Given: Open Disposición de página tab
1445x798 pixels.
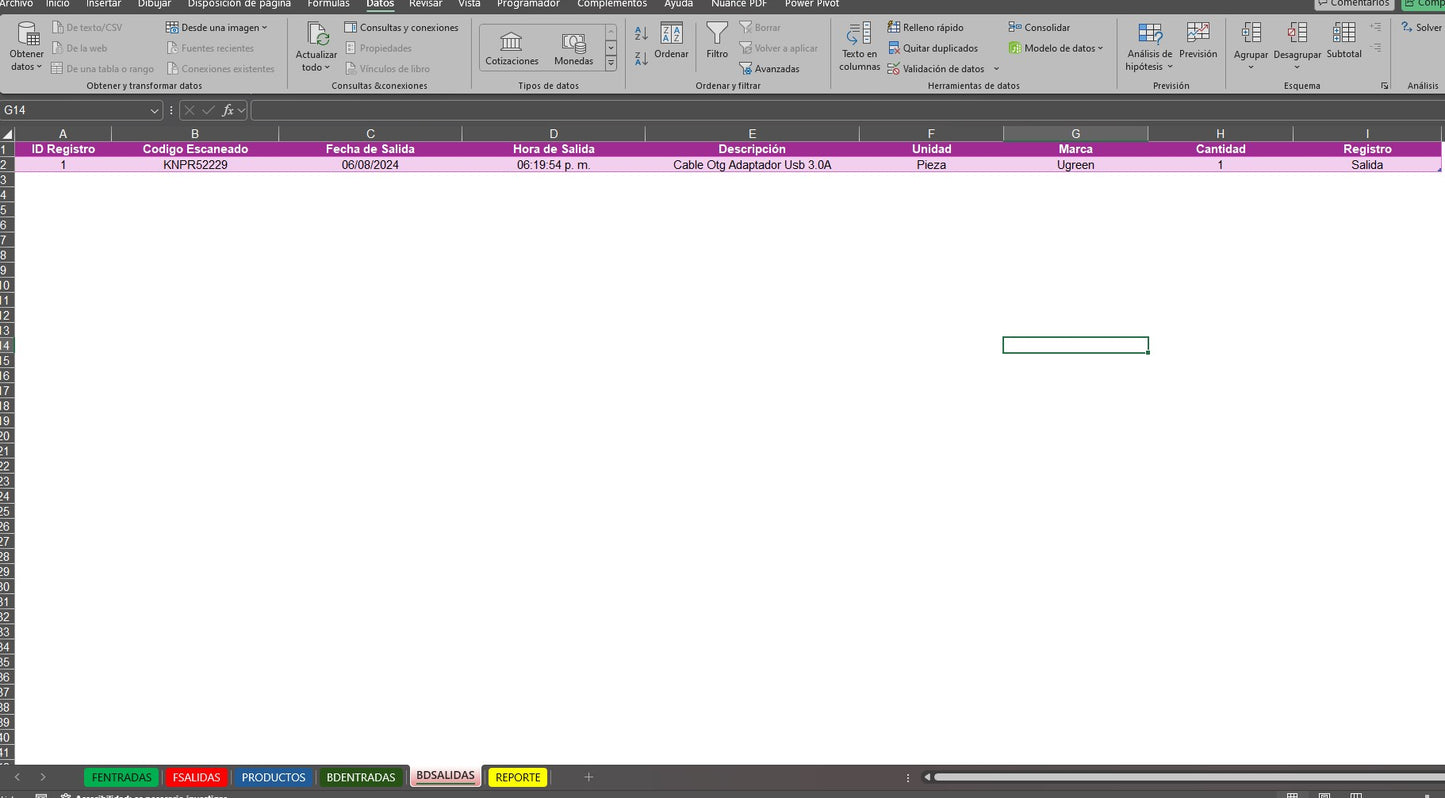Looking at the screenshot, I should 239,4.
